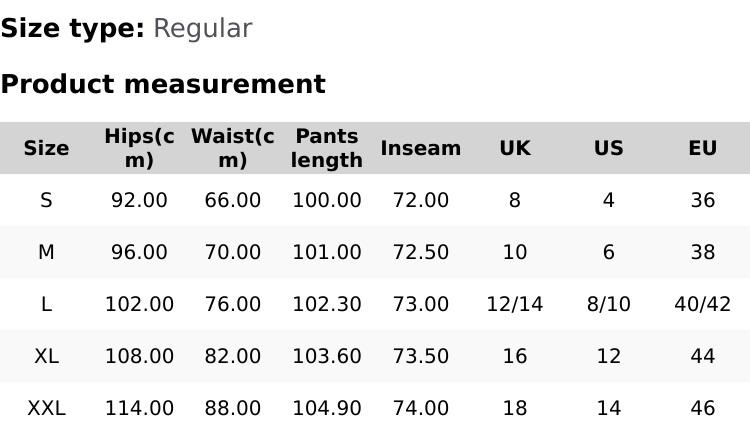Select the 40/42 EU size cell

point(702,304)
